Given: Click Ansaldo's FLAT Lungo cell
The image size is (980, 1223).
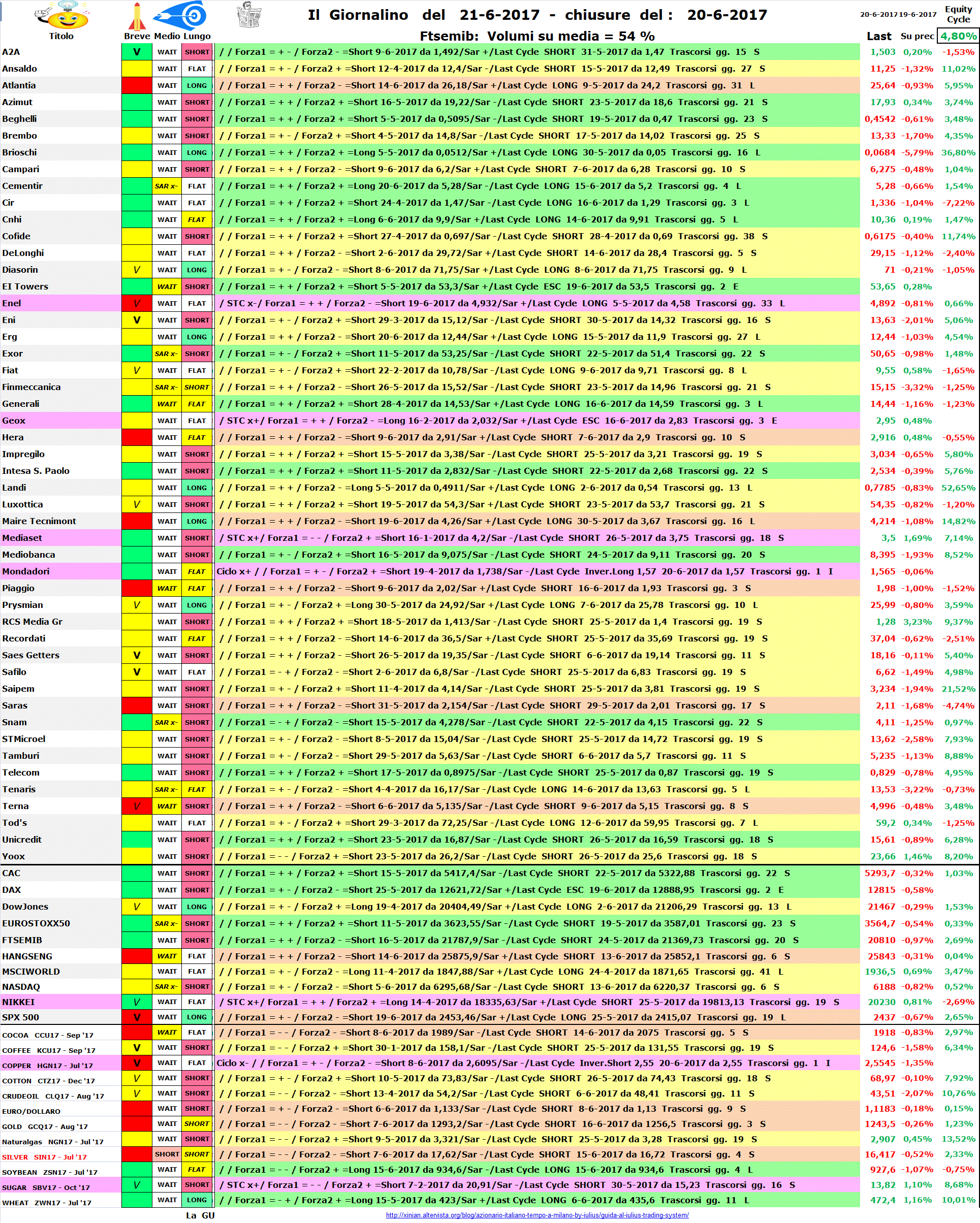Looking at the screenshot, I should [x=197, y=69].
